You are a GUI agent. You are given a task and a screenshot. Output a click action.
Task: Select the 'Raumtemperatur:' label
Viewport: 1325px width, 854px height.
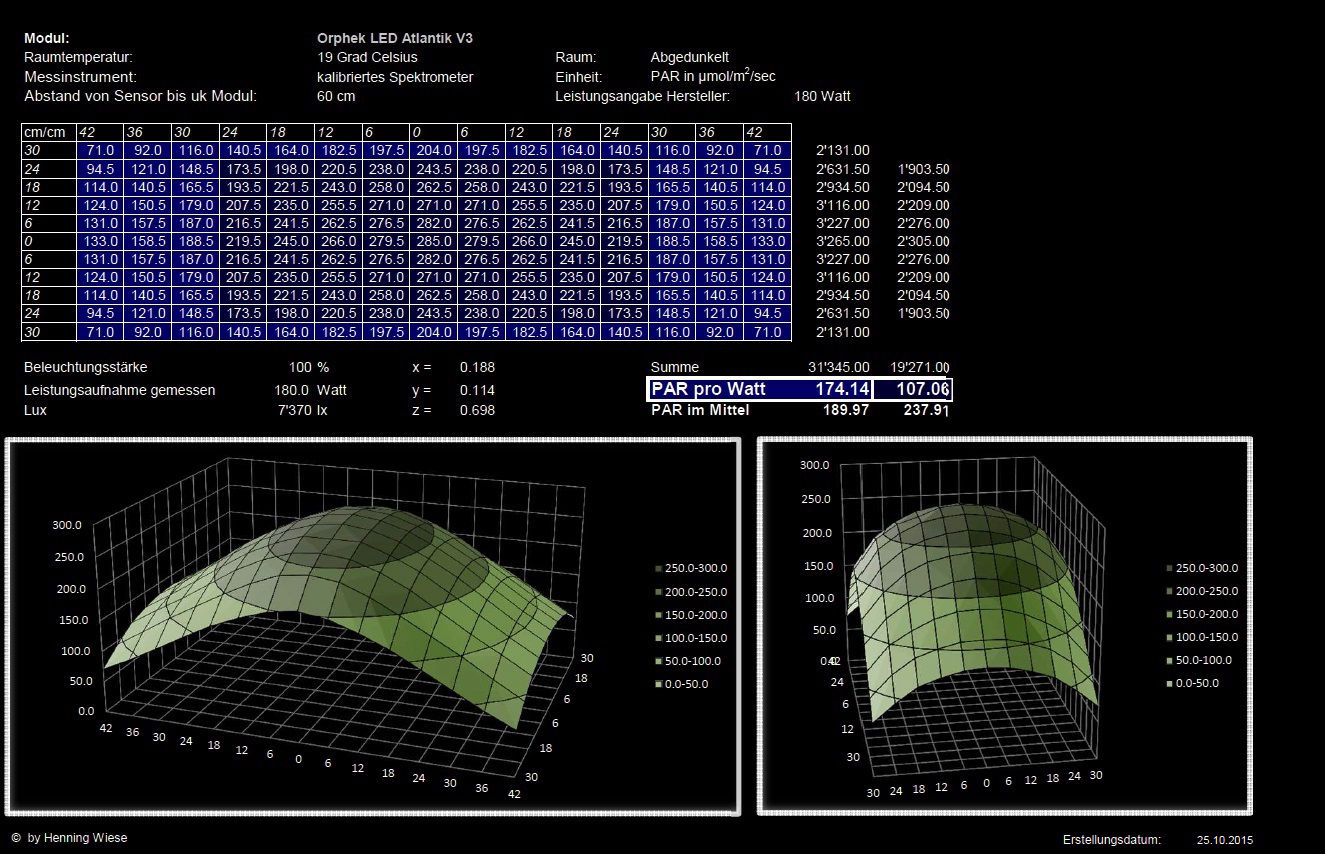point(78,58)
